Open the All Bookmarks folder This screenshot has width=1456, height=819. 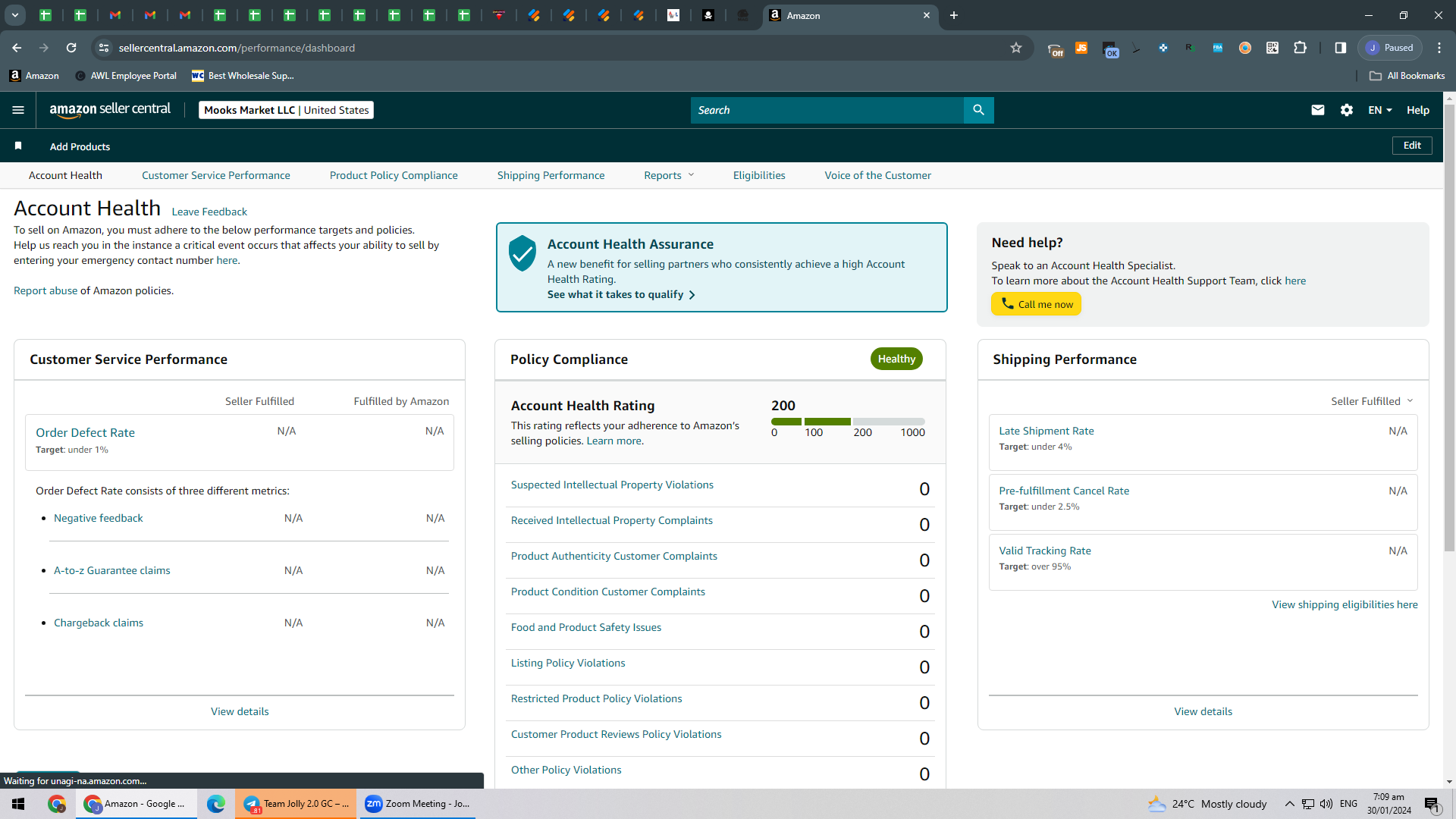[x=1407, y=76]
